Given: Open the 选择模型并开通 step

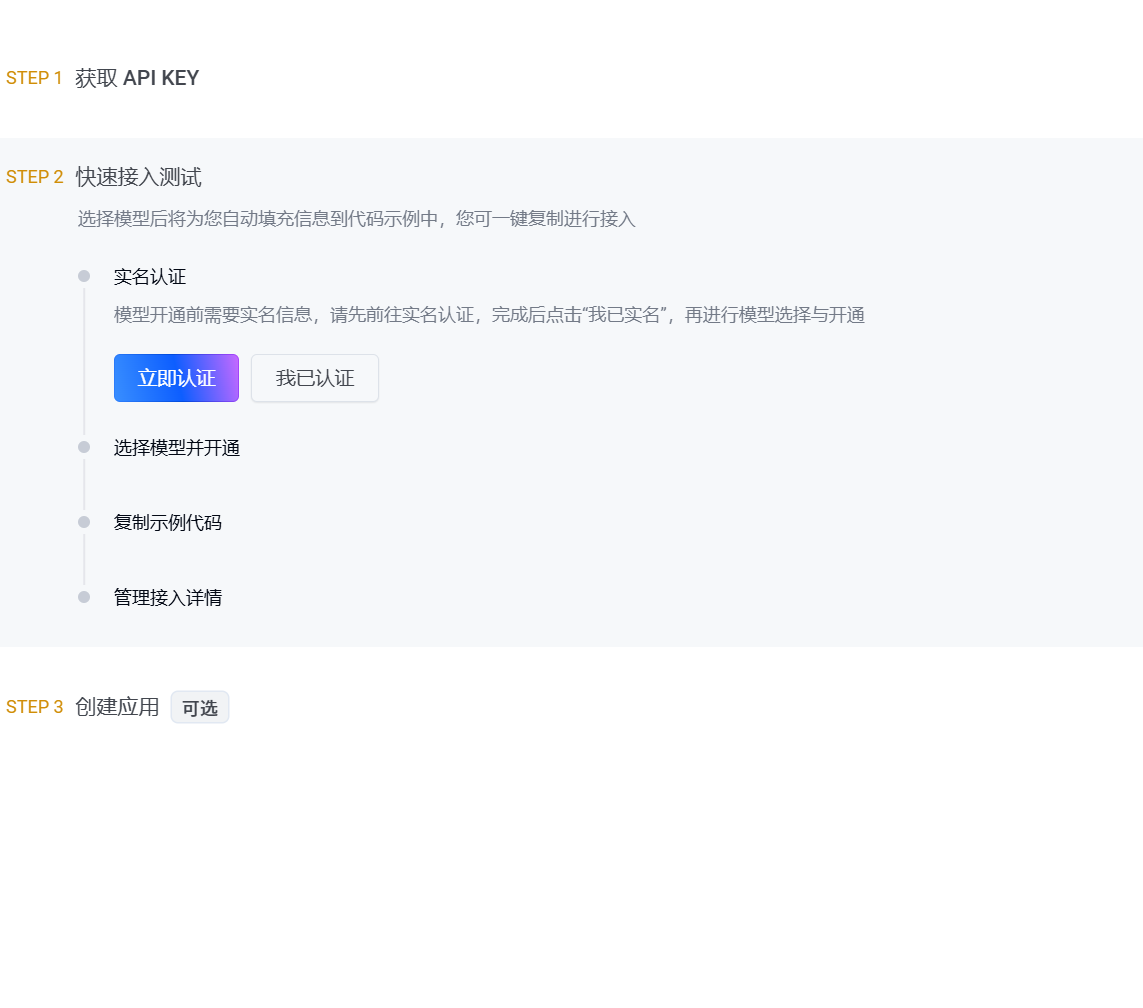Looking at the screenshot, I should 177,448.
